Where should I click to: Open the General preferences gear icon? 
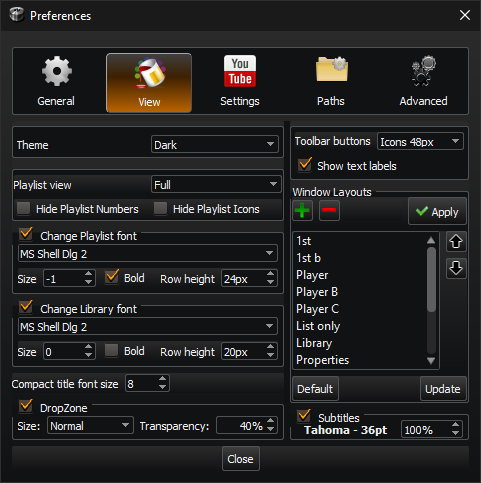[x=57, y=71]
